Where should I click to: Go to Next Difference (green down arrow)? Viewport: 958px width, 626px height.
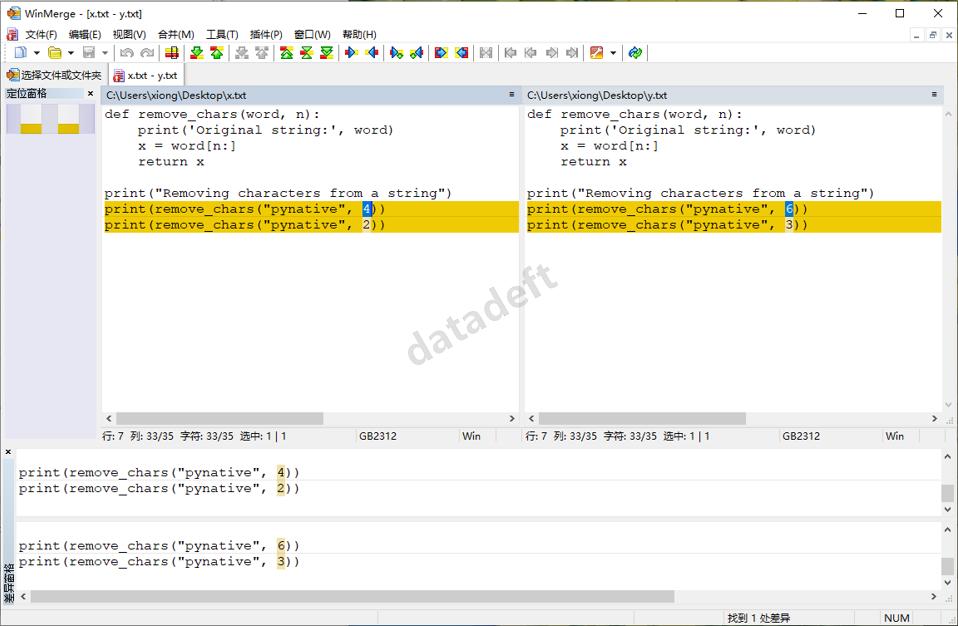tap(197, 53)
